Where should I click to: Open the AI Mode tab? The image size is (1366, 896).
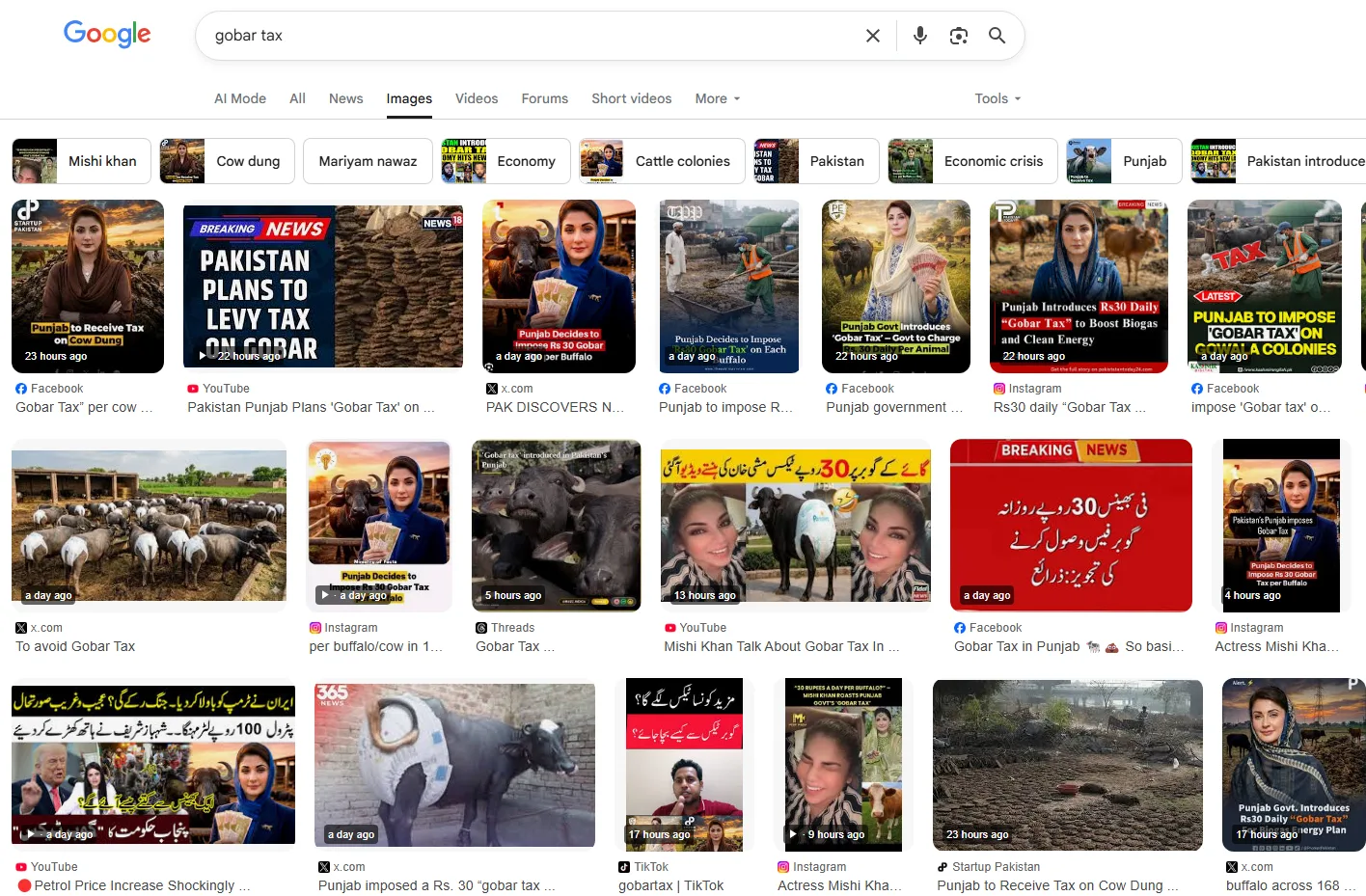click(240, 98)
